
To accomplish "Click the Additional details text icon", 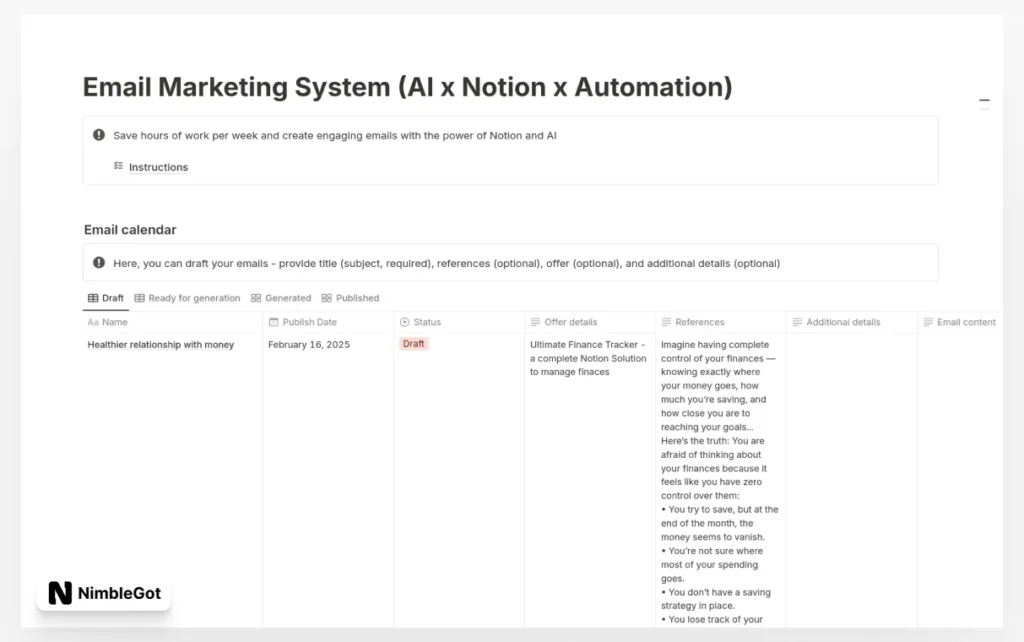I will pyautogui.click(x=797, y=322).
